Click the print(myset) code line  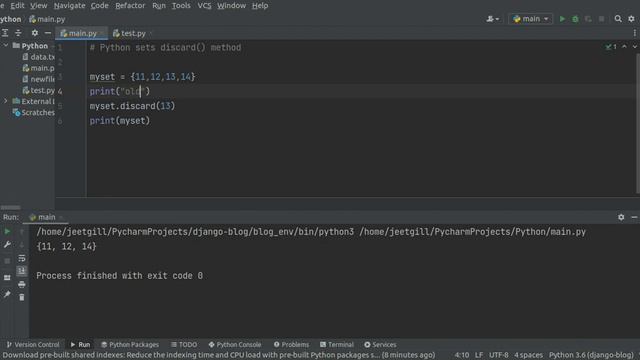pyautogui.click(x=120, y=121)
